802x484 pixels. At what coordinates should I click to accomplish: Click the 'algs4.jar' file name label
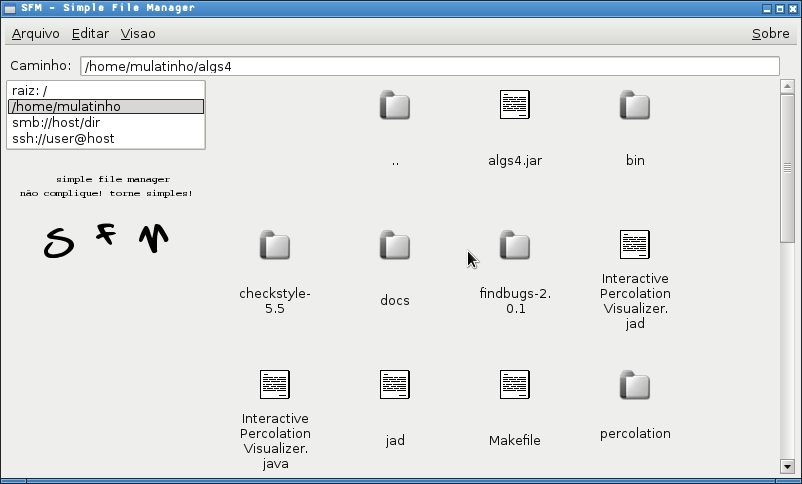[x=515, y=161]
